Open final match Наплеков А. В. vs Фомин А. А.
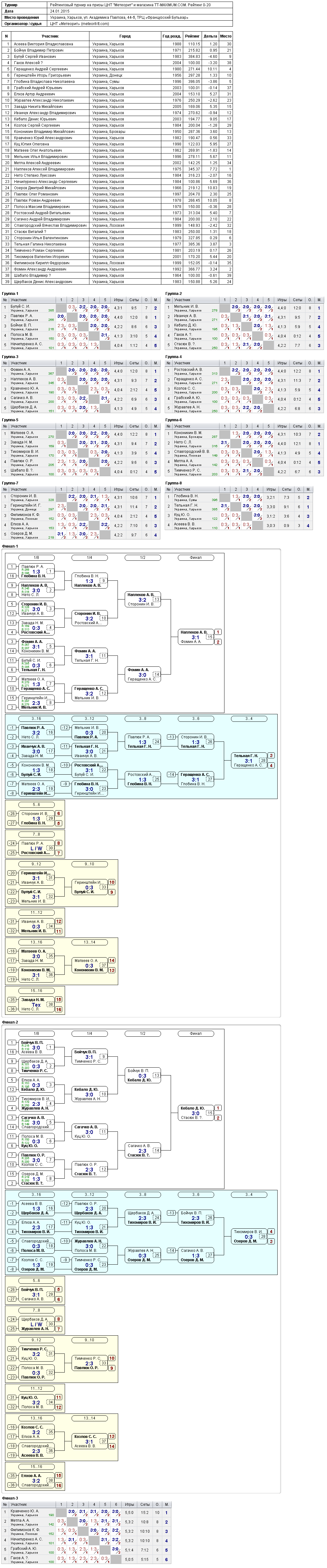Screen dimensions: 327x1568 (x=195, y=637)
